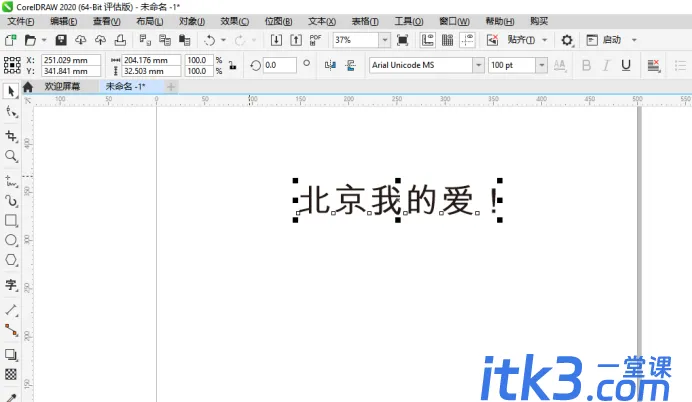Open the font name dropdown
Image resolution: width=692 pixels, height=402 pixels.
coord(478,65)
